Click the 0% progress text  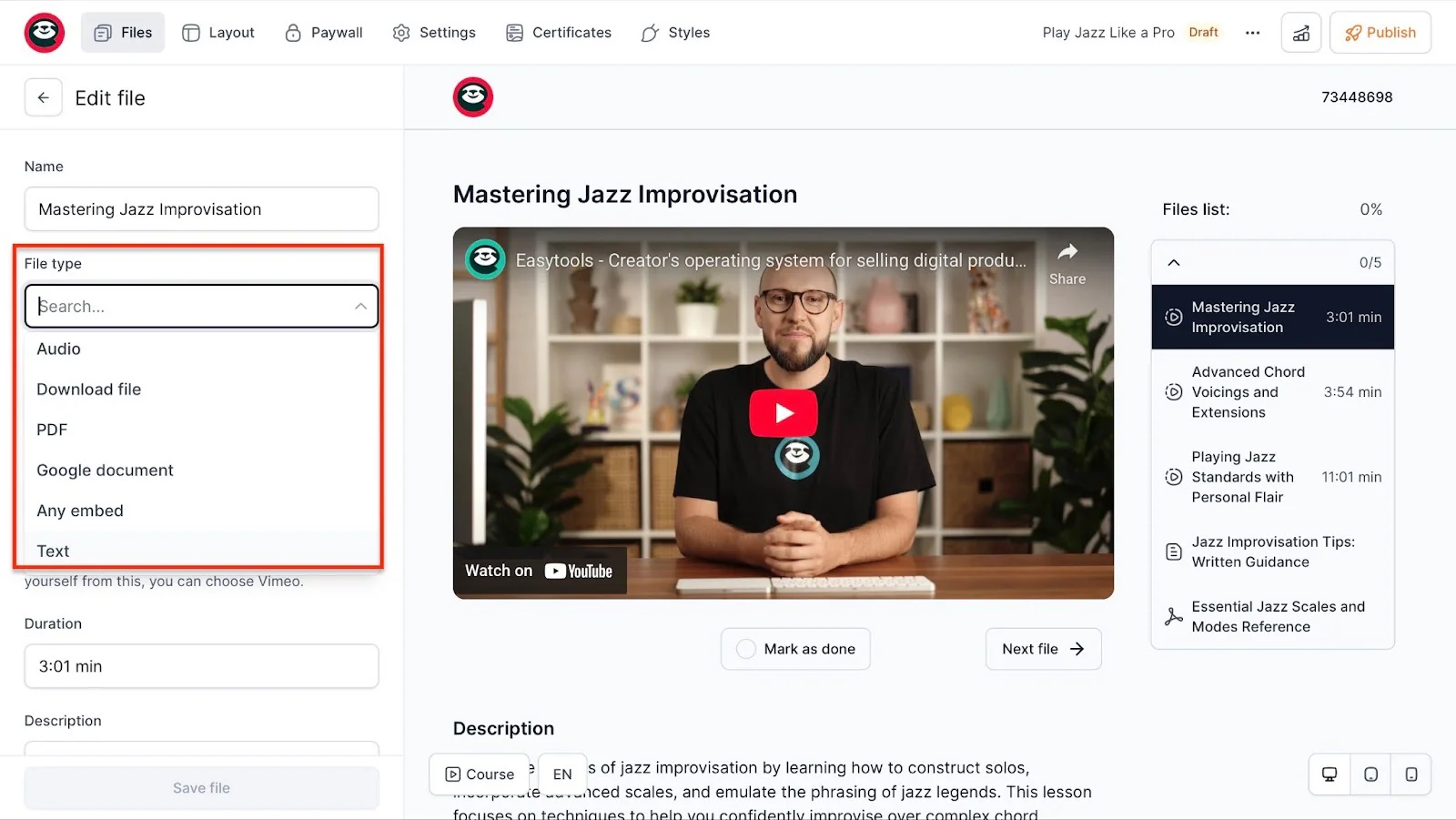tap(1371, 209)
